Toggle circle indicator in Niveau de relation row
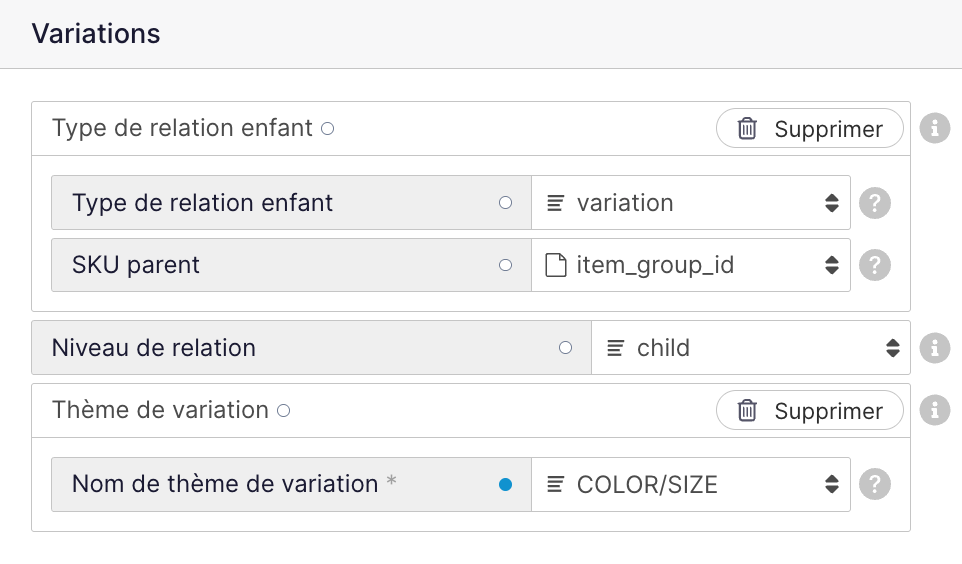This screenshot has height=564, width=962. click(x=565, y=348)
